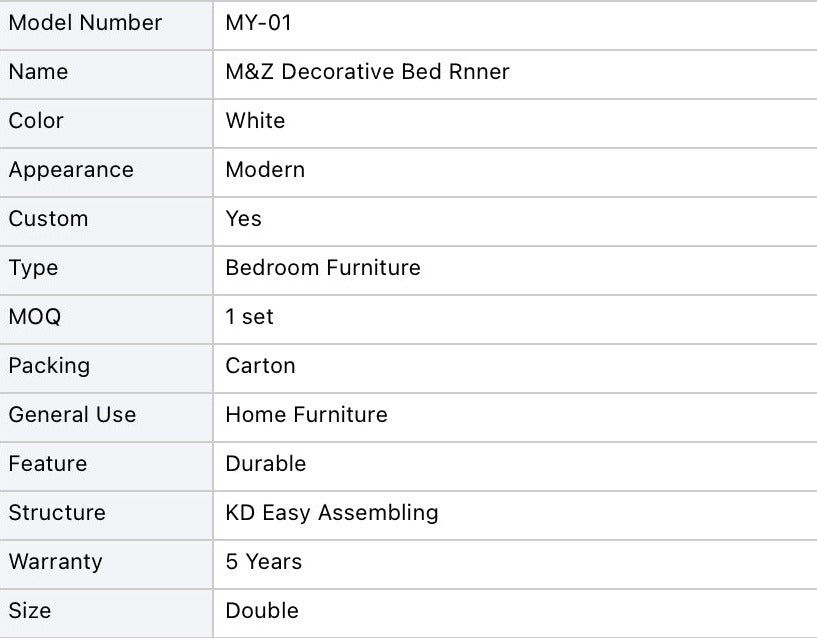Click the "Double" size value
This screenshot has width=817, height=638.
(x=262, y=611)
